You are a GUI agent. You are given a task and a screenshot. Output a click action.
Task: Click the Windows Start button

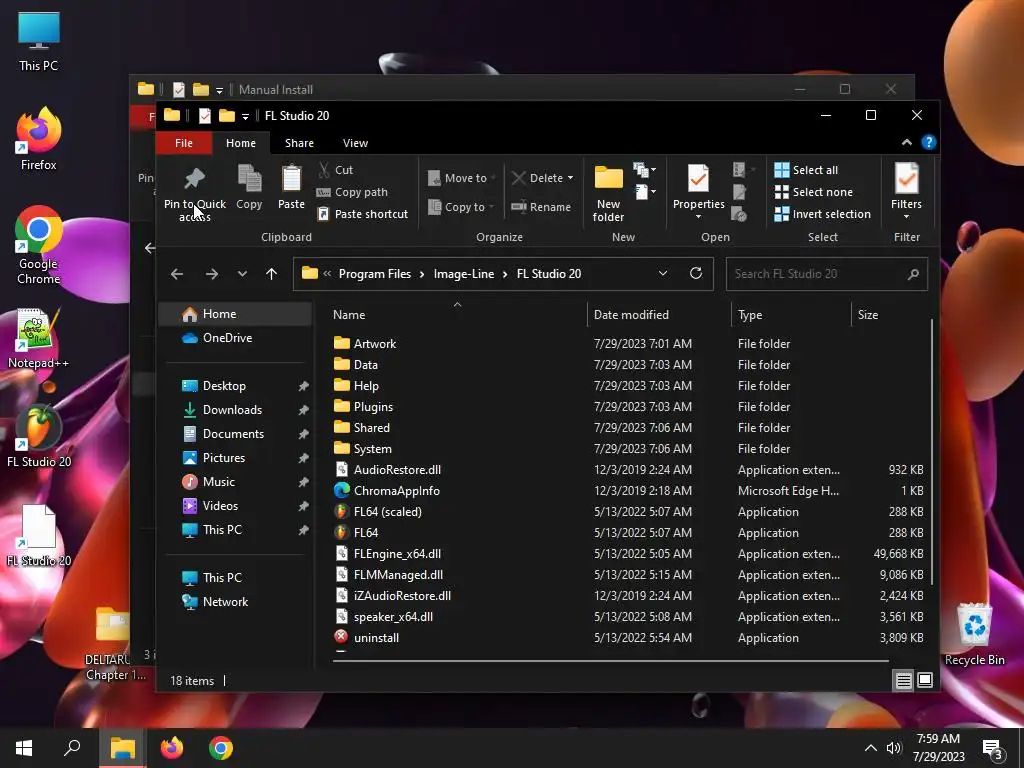(24, 748)
